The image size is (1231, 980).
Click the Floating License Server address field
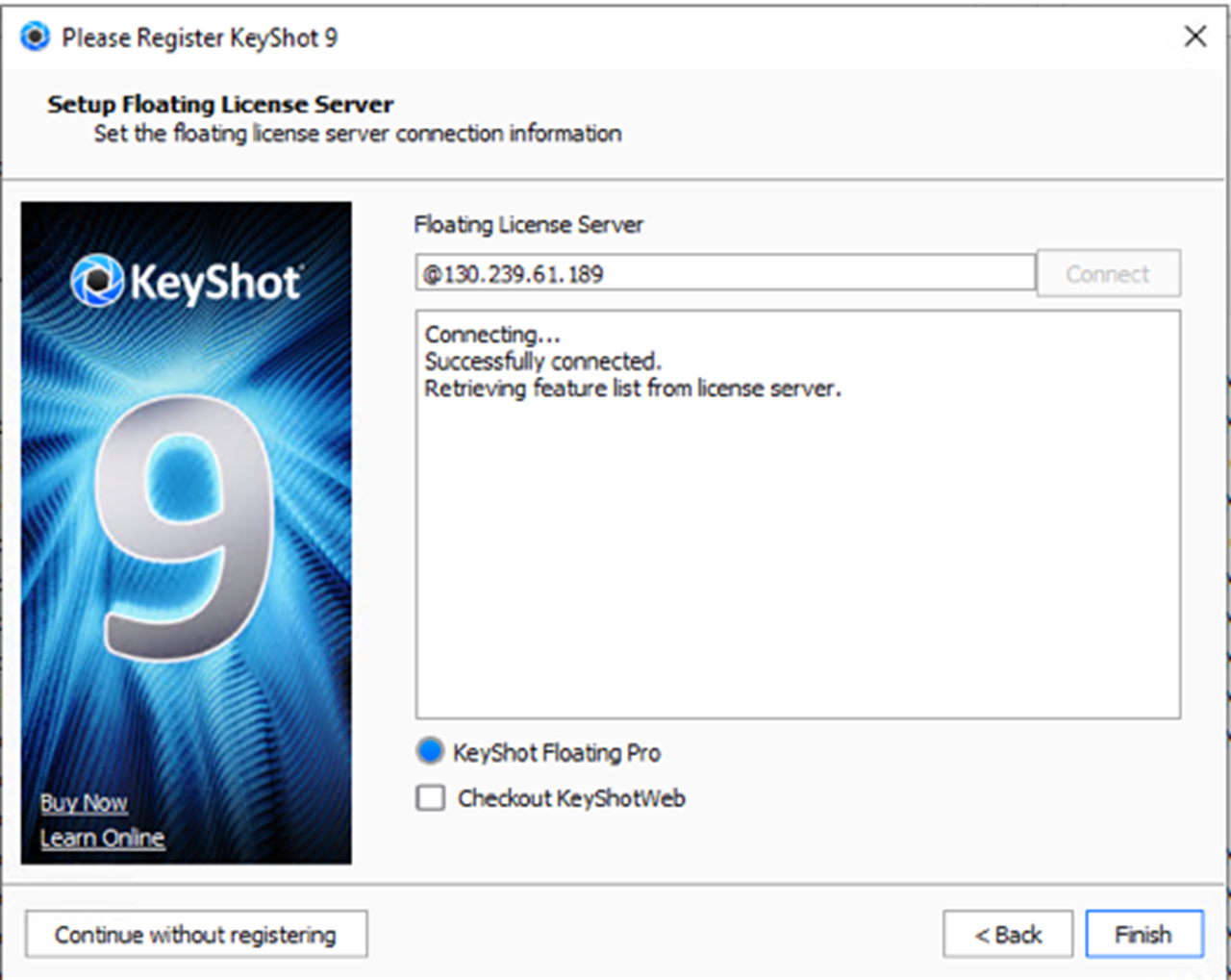(725, 273)
